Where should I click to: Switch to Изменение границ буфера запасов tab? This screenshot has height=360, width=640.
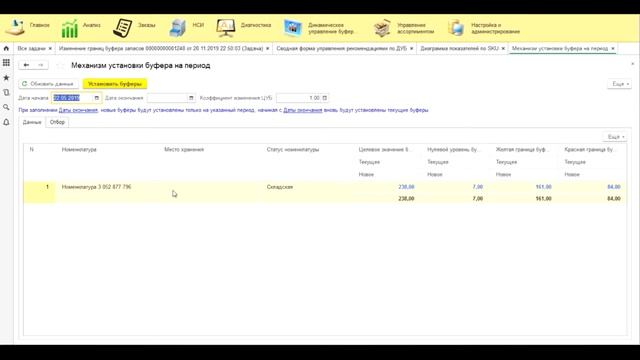(x=161, y=49)
